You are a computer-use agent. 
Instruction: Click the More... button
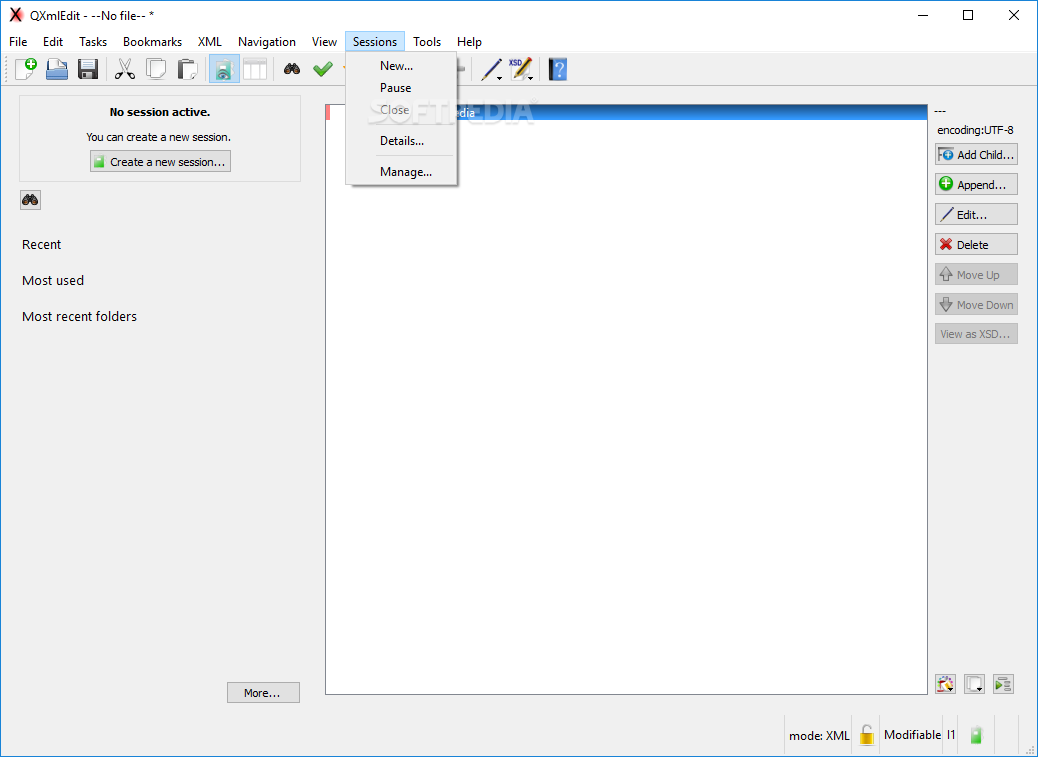[263, 693]
